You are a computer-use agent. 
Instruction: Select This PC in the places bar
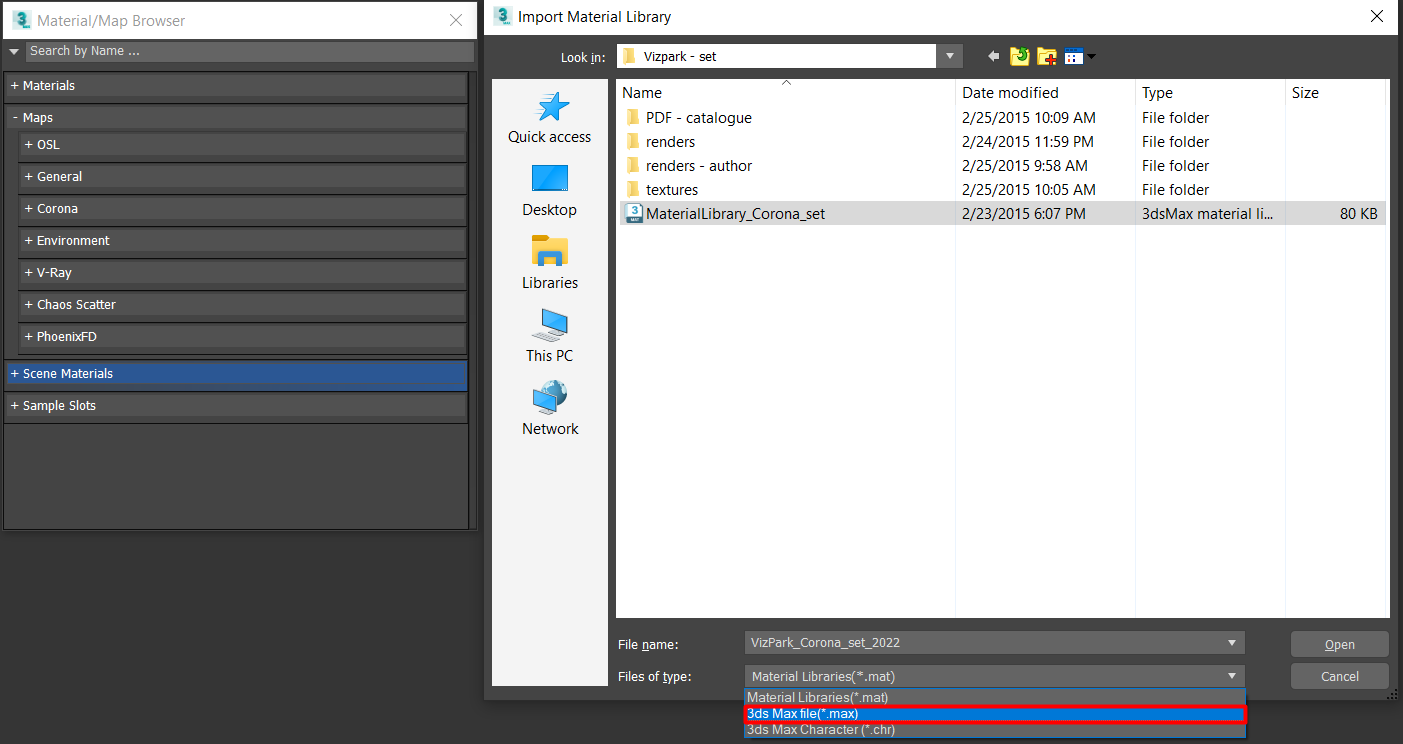[x=549, y=336]
